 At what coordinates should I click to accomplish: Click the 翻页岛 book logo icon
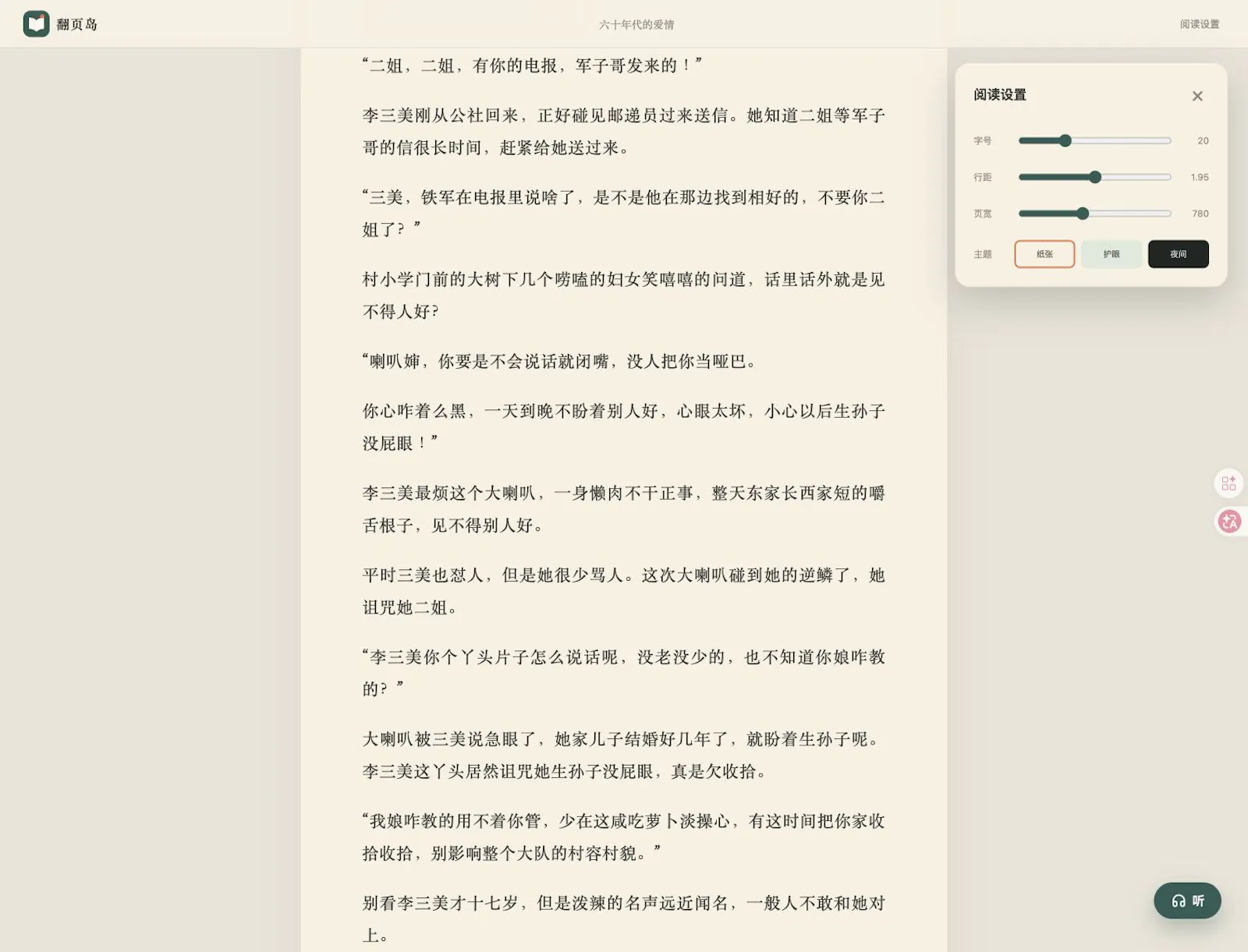click(x=36, y=24)
